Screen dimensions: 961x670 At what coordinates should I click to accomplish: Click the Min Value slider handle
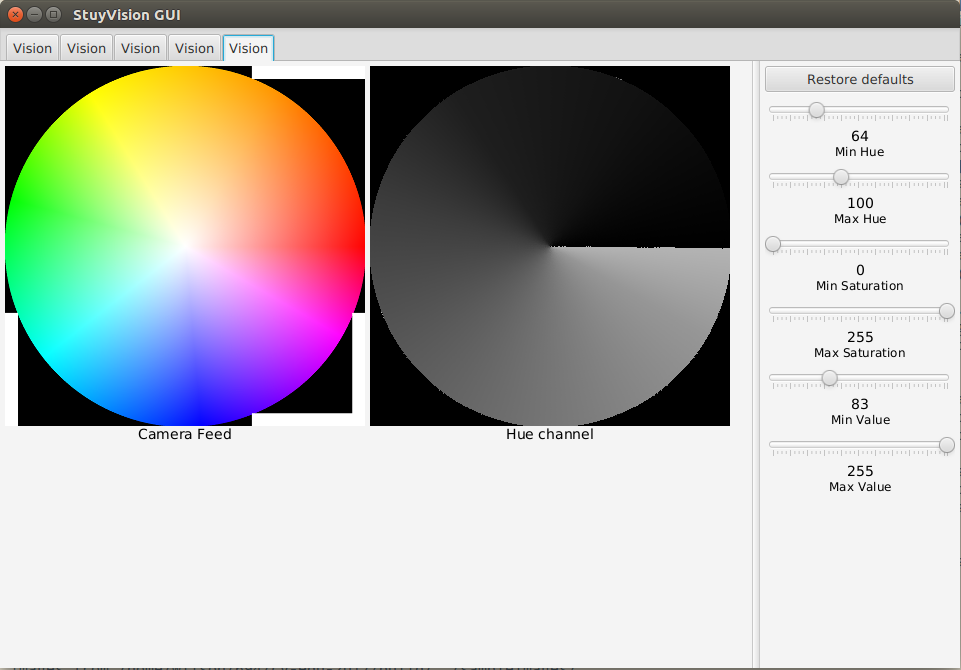[829, 378]
